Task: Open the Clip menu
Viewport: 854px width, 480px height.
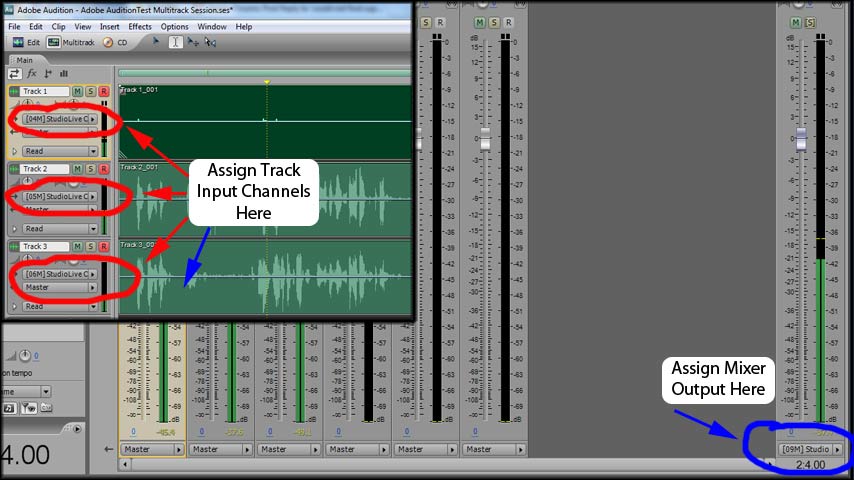Action: 58,26
